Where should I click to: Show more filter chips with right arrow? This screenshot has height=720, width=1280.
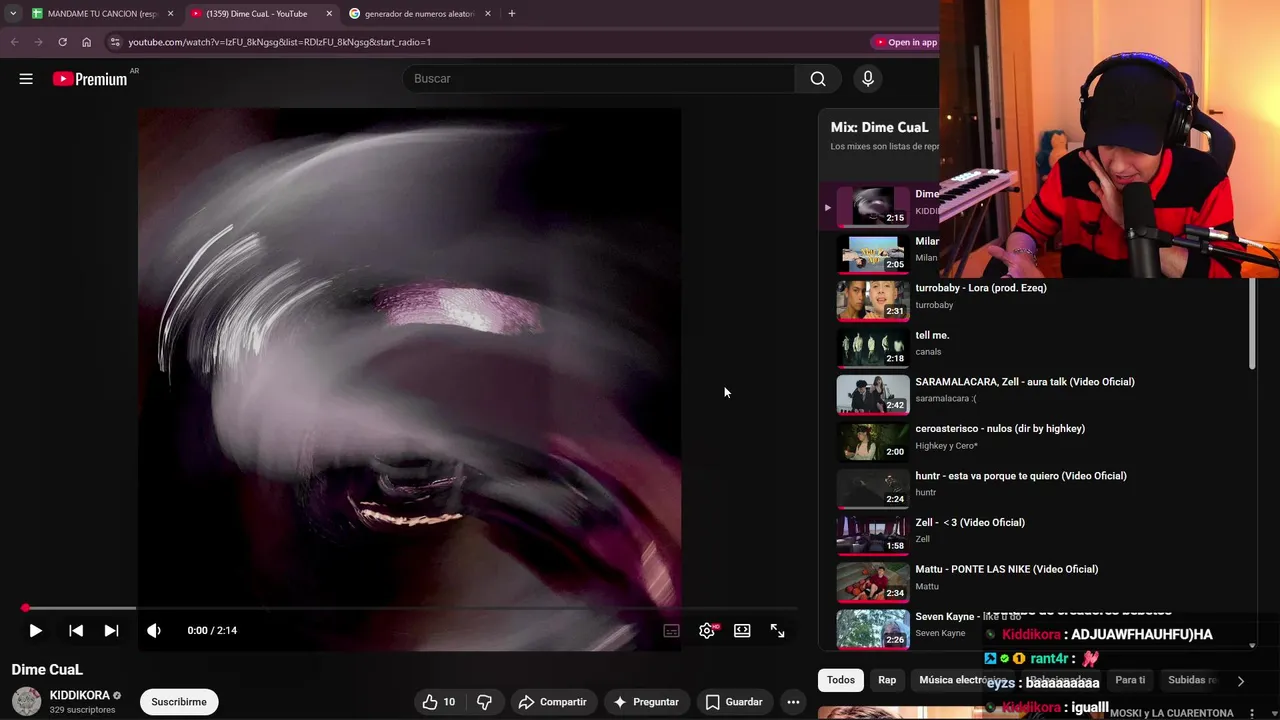click(1241, 680)
